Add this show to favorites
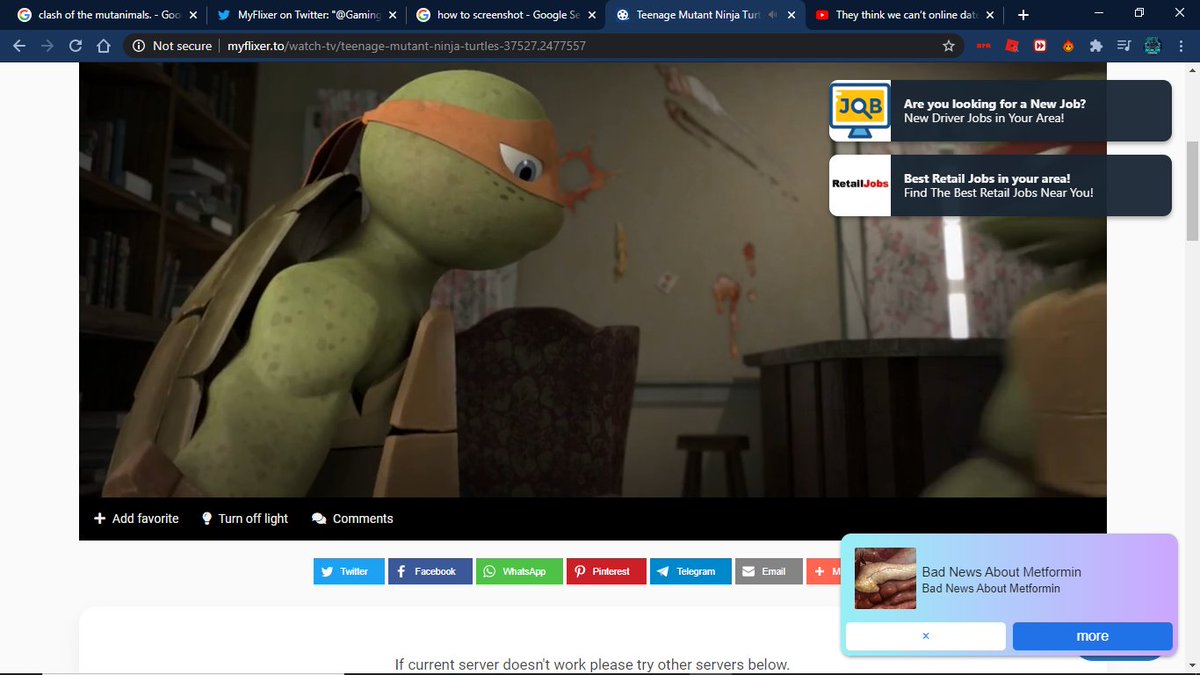The width and height of the screenshot is (1200, 675). 136,518
